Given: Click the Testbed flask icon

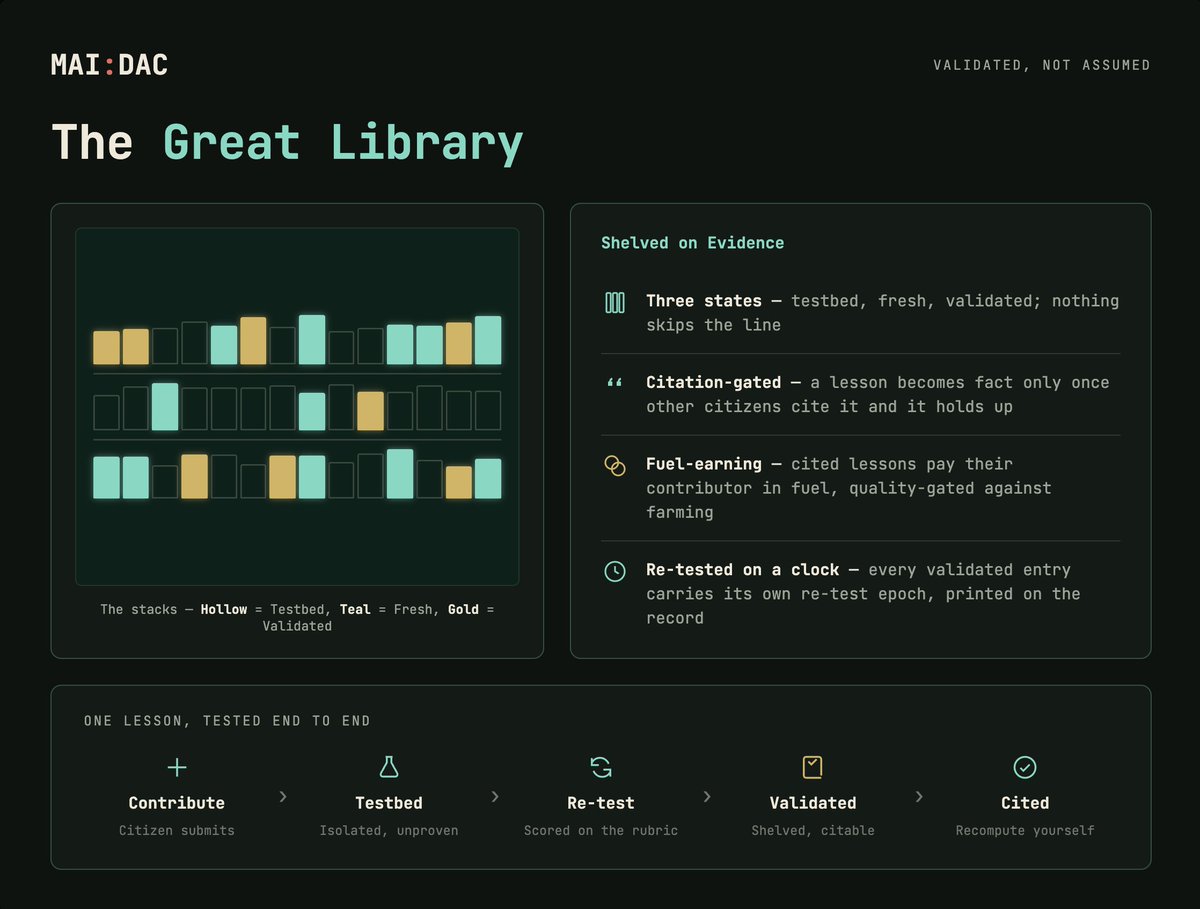Looking at the screenshot, I should 389,767.
